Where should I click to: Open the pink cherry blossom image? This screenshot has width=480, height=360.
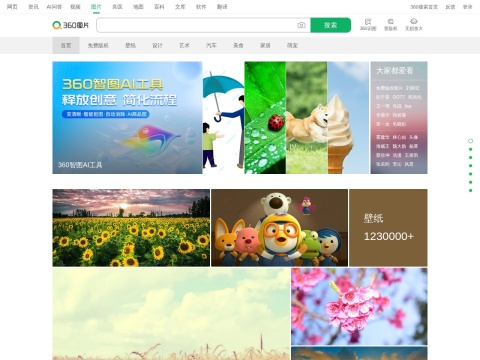click(x=359, y=306)
